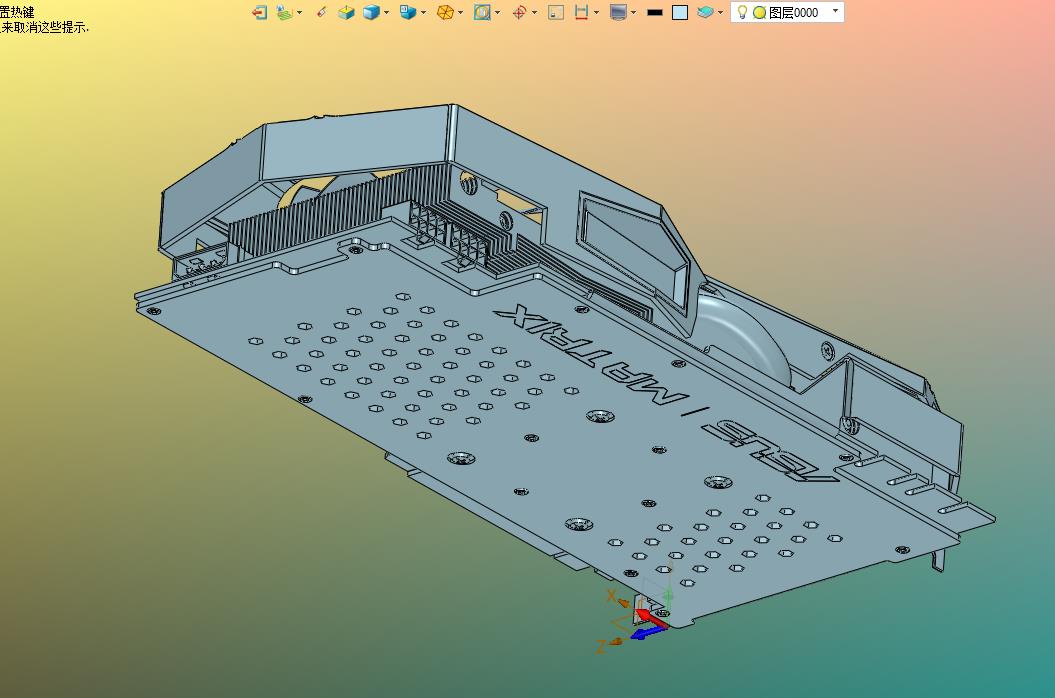The height and width of the screenshot is (698, 1055).
Task: Click the yellow-topped box face icon
Action: point(346,12)
